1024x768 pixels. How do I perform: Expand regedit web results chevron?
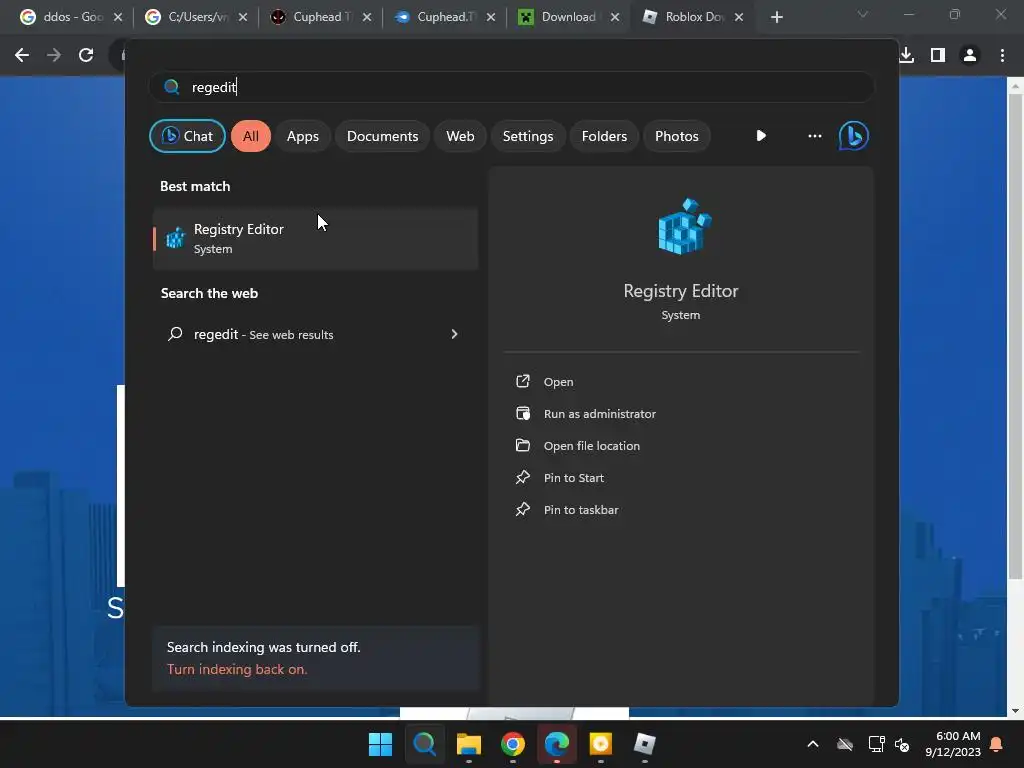(455, 334)
